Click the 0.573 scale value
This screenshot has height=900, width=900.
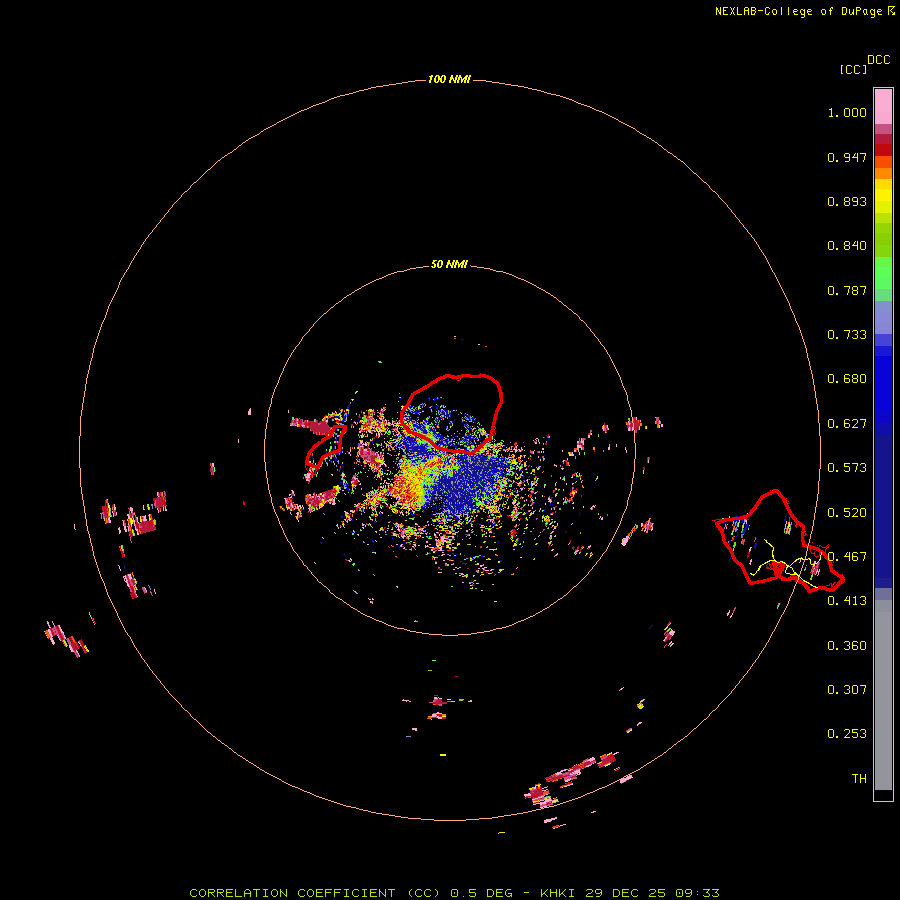(x=847, y=468)
